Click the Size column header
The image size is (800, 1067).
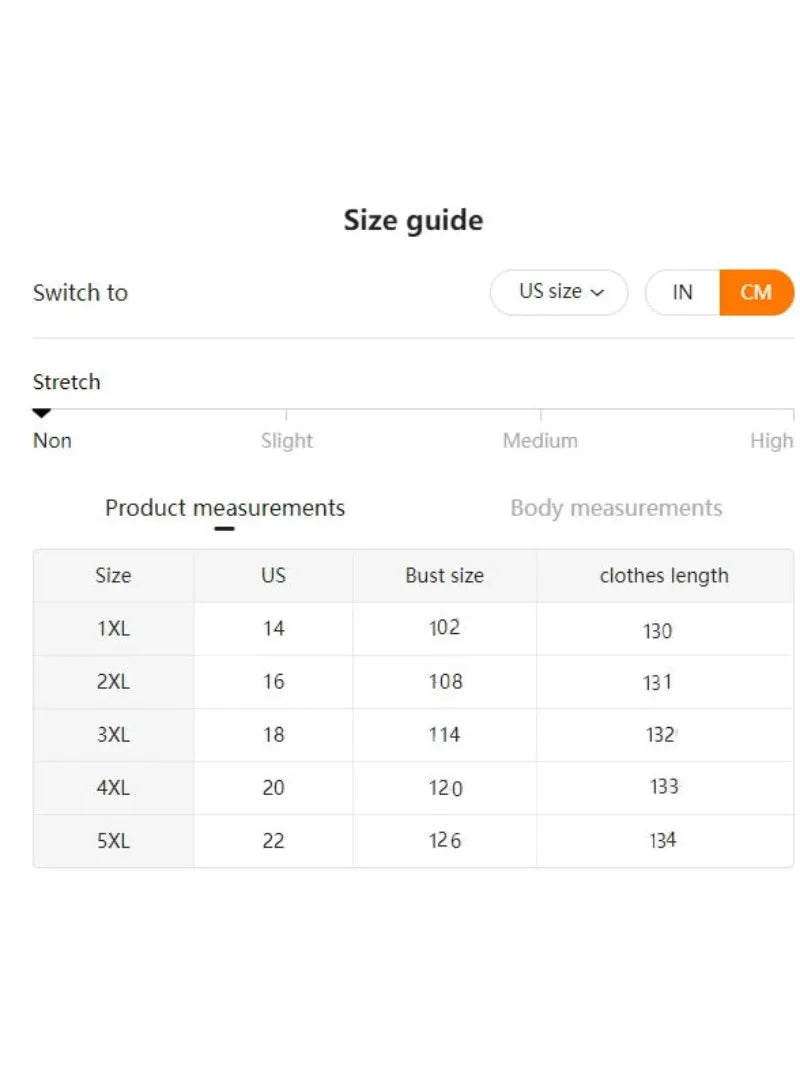(113, 575)
